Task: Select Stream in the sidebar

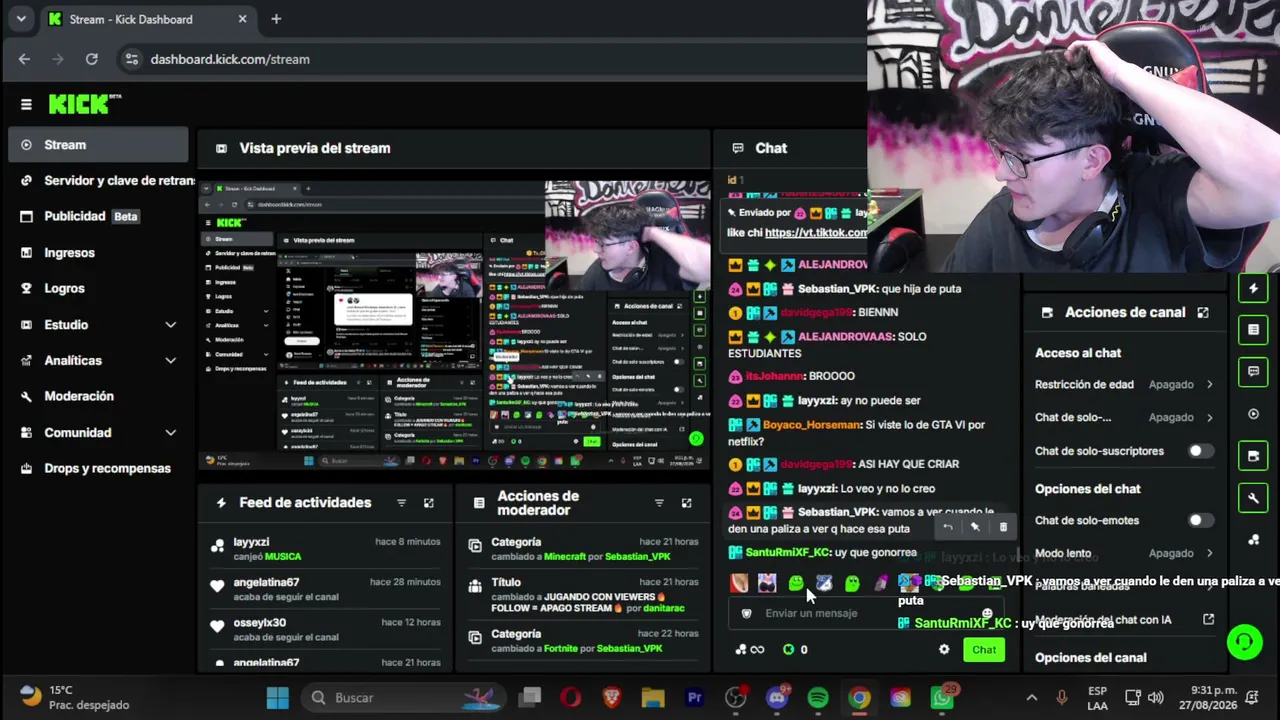Action: pos(98,145)
